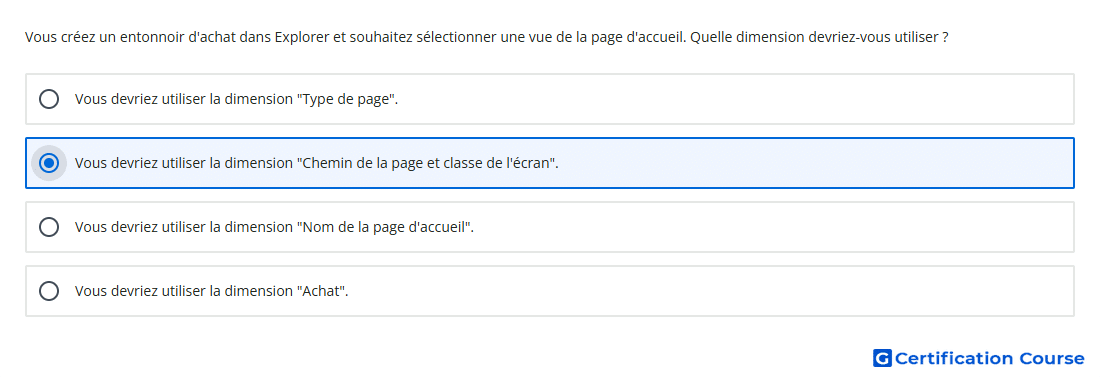Click the word "Course" in the footer logo
This screenshot has height=377, width=1100.
(1052, 359)
